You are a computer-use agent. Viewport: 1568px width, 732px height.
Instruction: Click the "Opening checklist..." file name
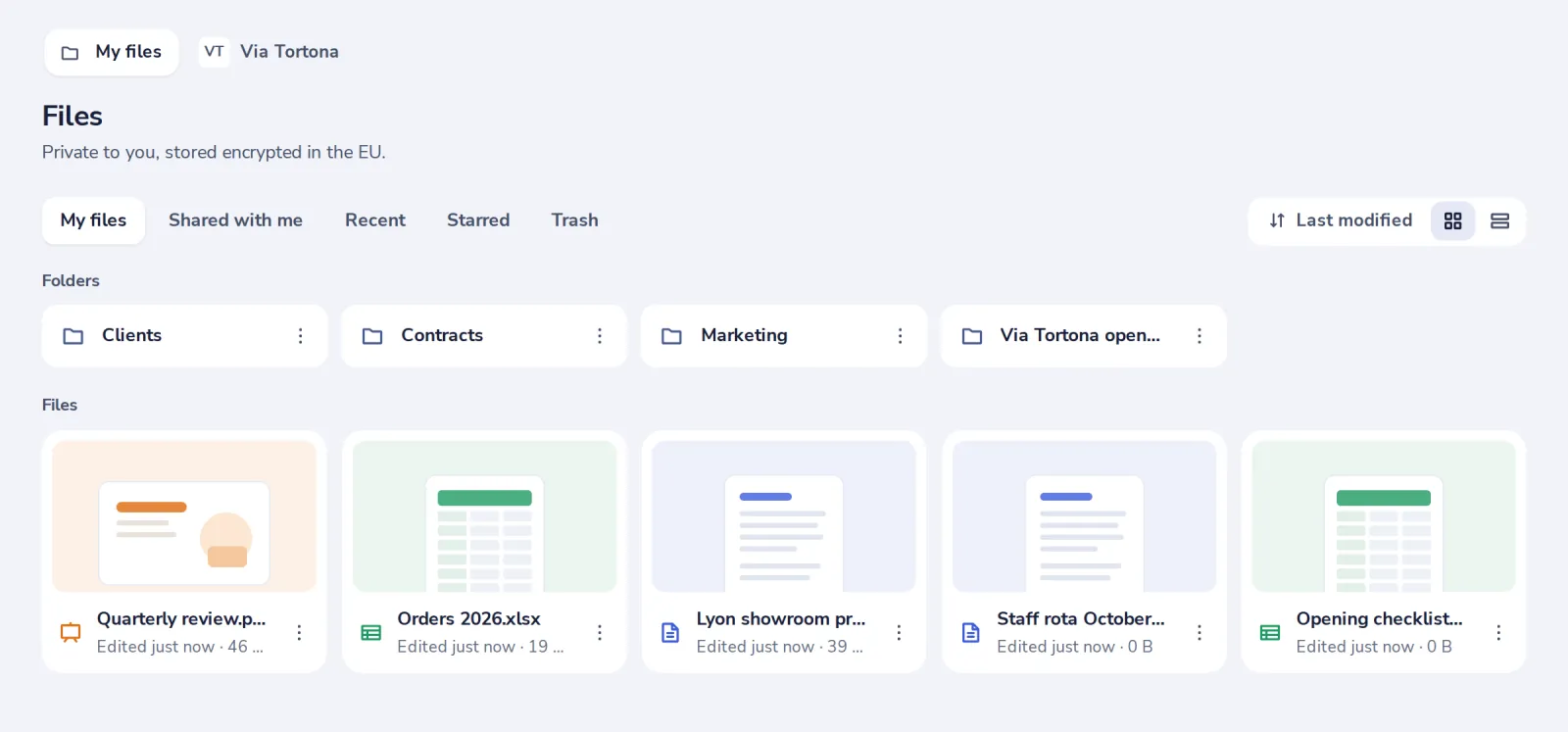coord(1380,619)
